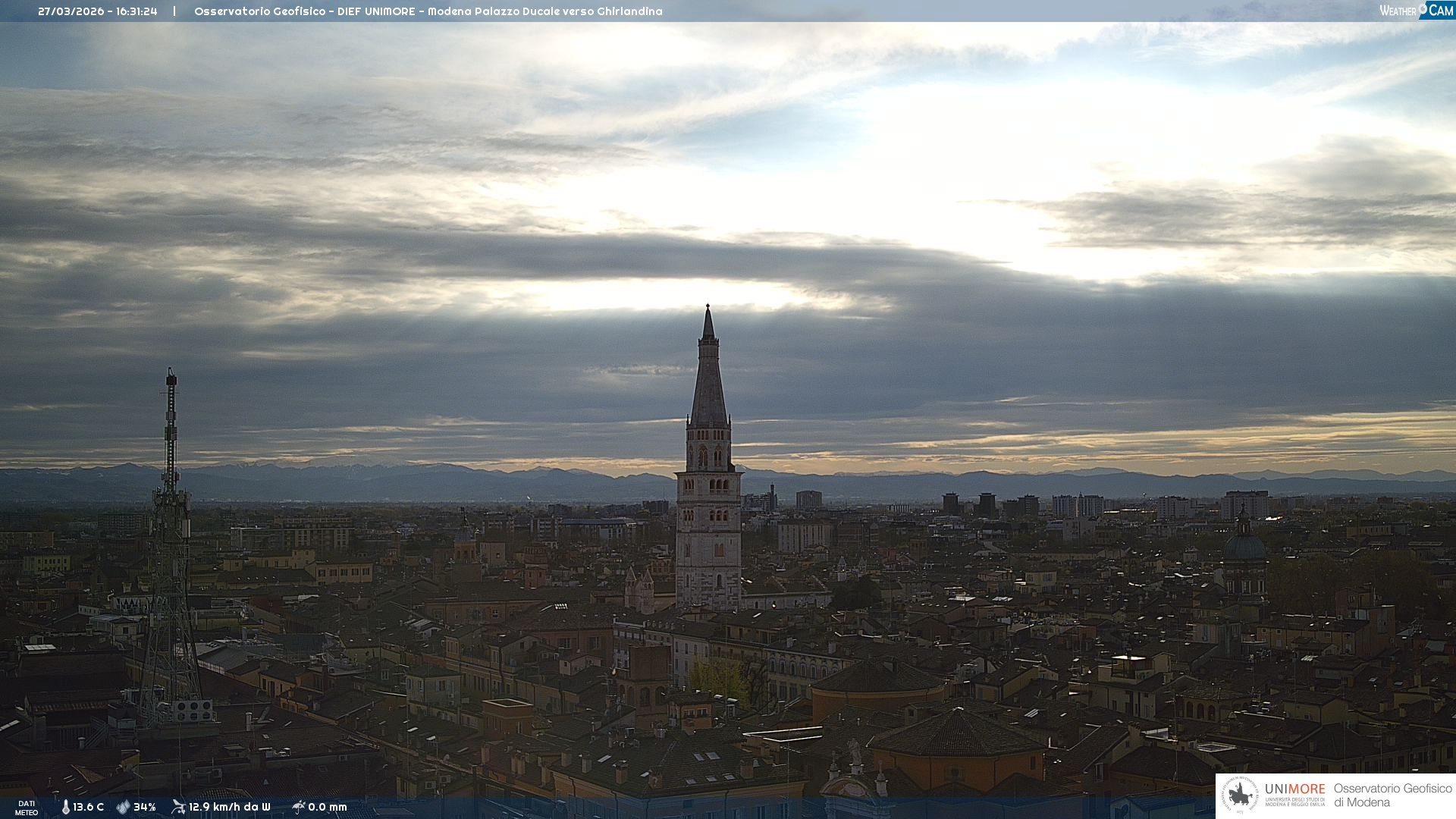Click the WeatherCam logo
The image size is (1456, 819).
click(x=1416, y=11)
